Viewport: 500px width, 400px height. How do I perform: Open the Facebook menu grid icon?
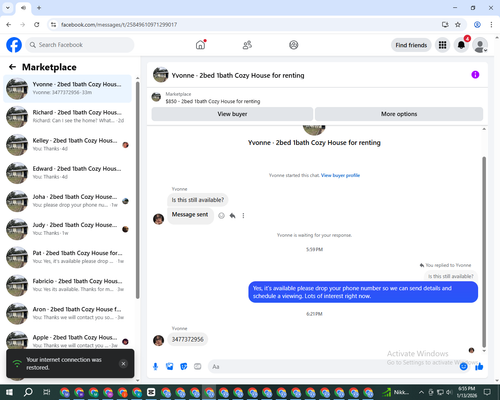click(x=442, y=45)
